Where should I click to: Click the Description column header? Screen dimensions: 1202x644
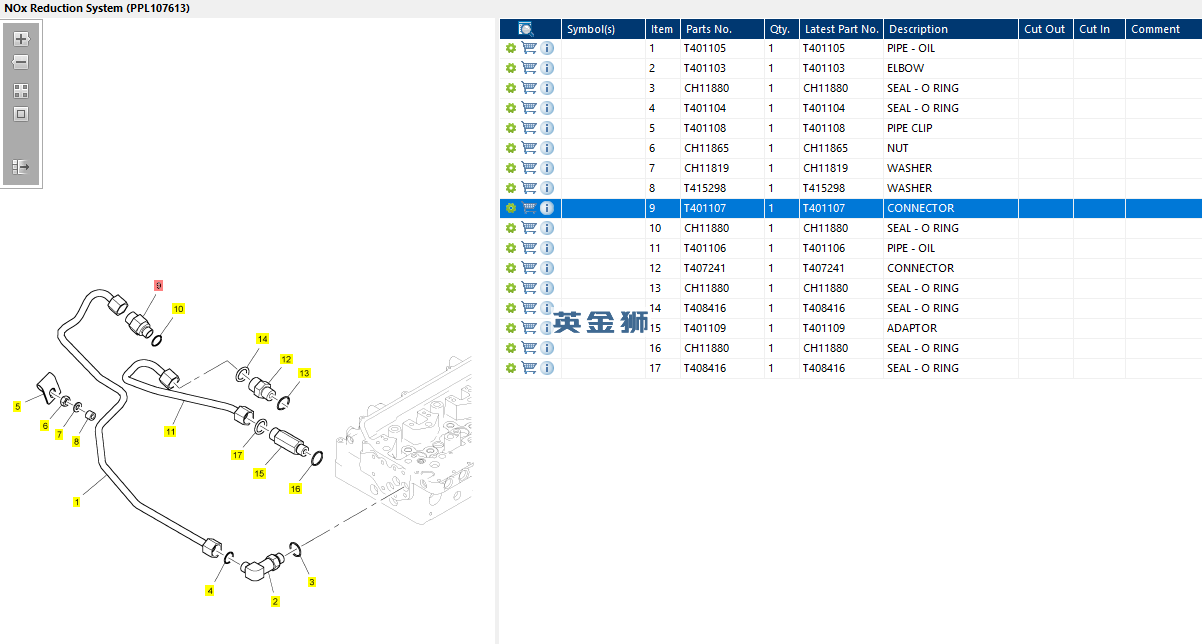pos(951,29)
